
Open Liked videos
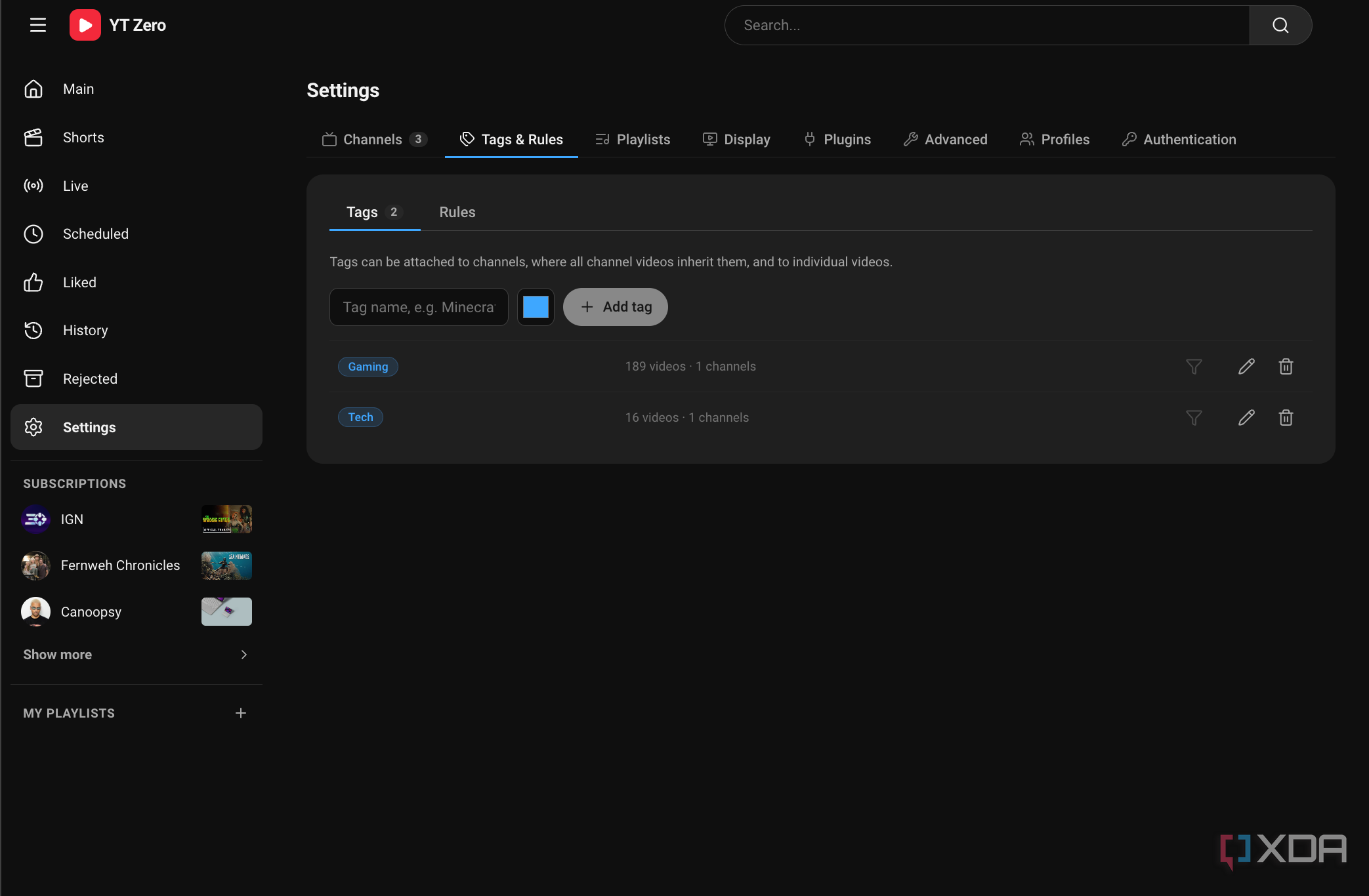137,282
